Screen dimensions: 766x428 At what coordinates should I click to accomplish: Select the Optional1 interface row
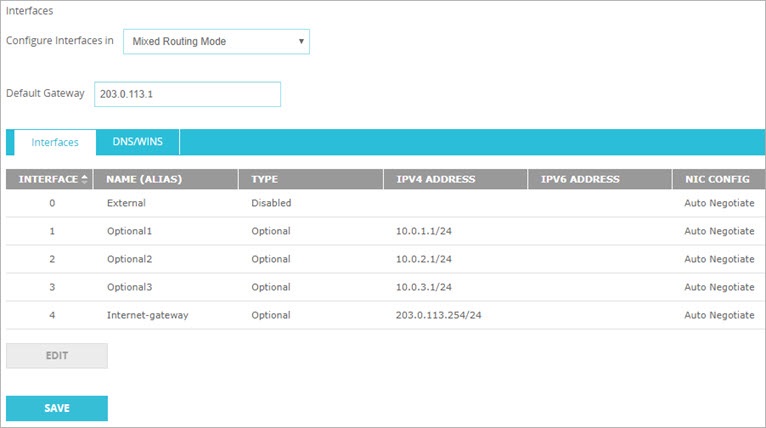tap(130, 231)
